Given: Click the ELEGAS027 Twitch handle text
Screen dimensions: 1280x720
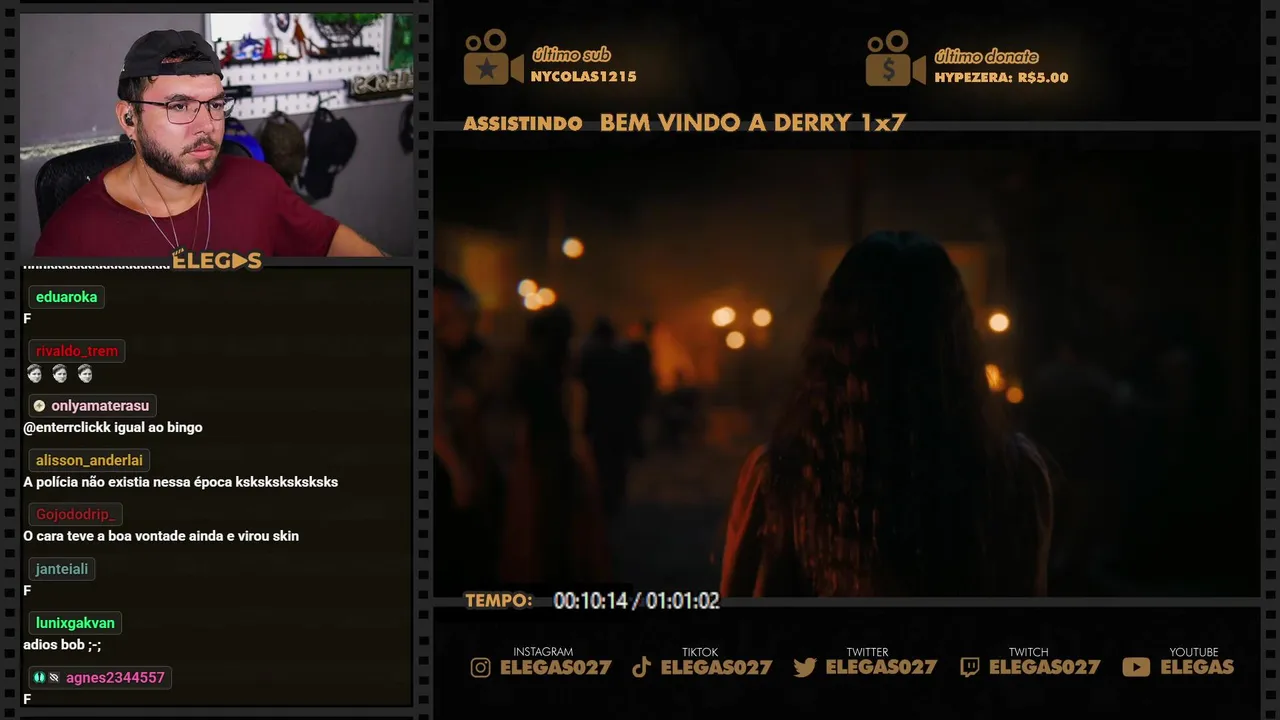Looking at the screenshot, I should [1044, 667].
